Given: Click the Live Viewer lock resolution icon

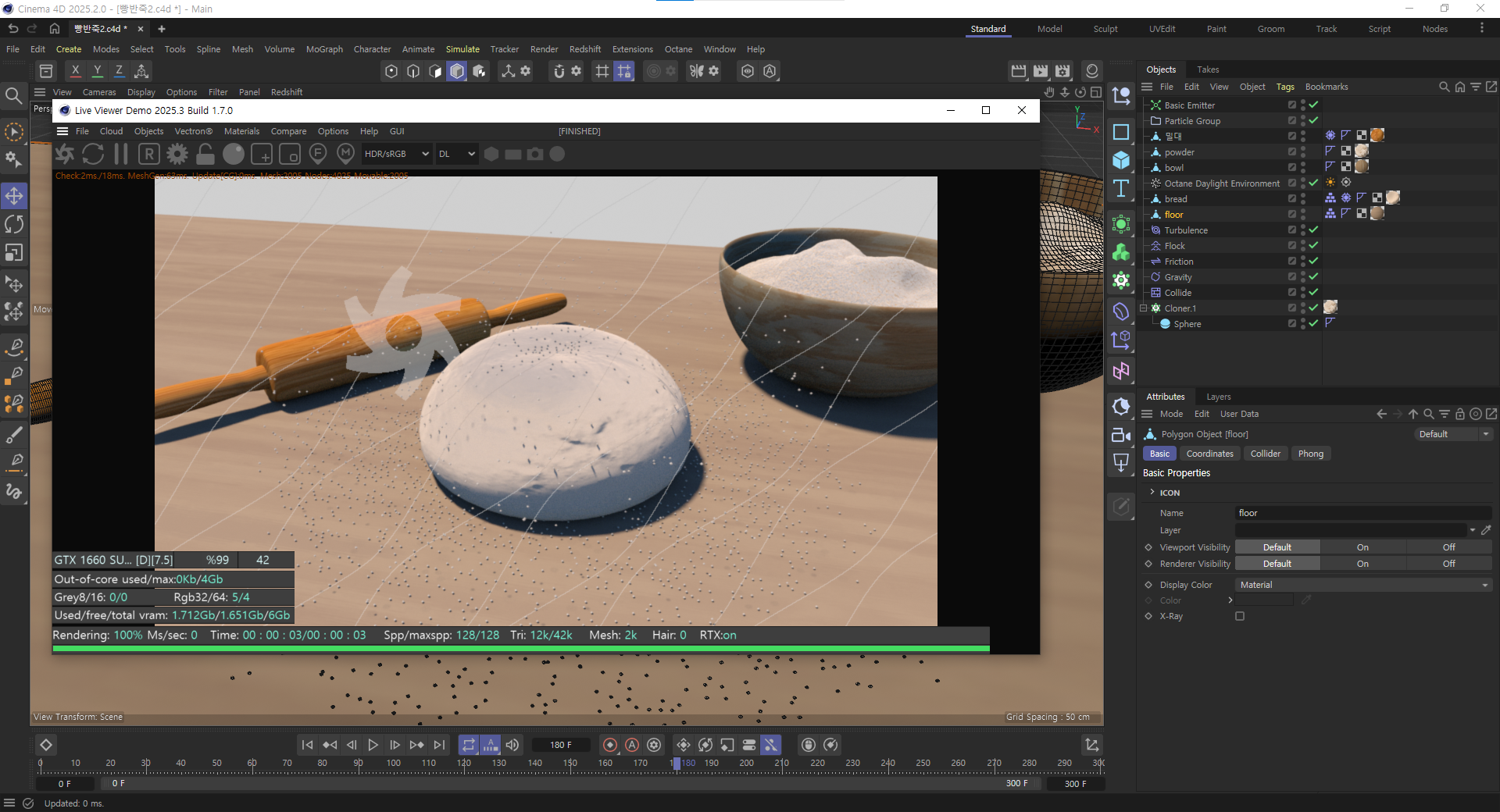Looking at the screenshot, I should 205,154.
